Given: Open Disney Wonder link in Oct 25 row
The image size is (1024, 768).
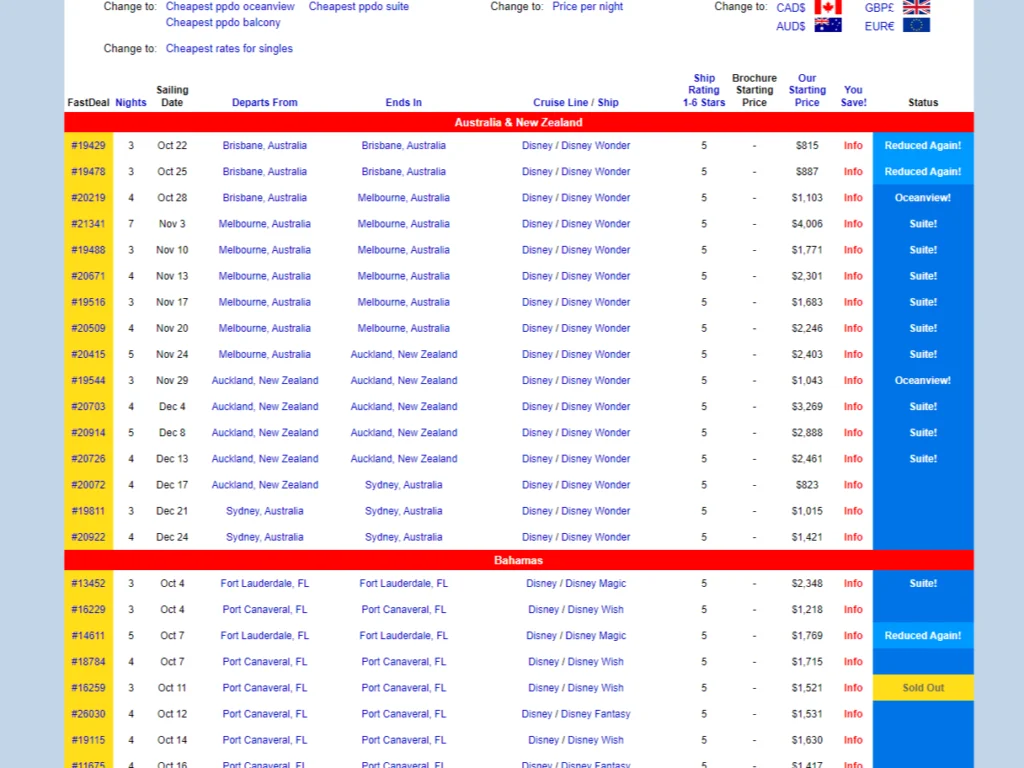Looking at the screenshot, I should coord(596,172).
